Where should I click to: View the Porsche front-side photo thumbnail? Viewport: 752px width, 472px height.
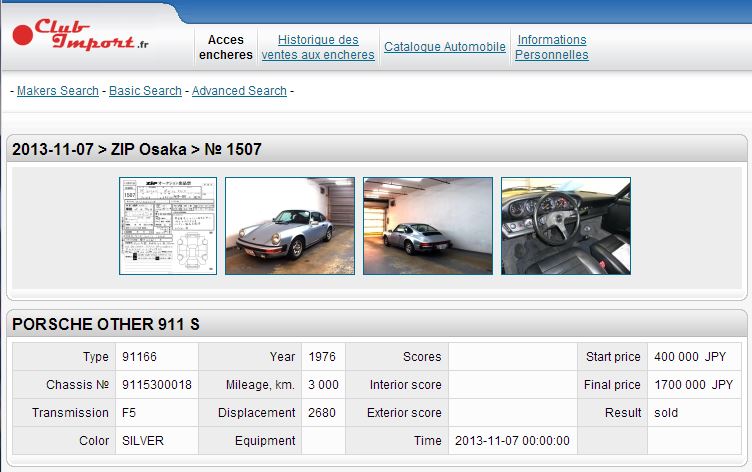tap(290, 226)
